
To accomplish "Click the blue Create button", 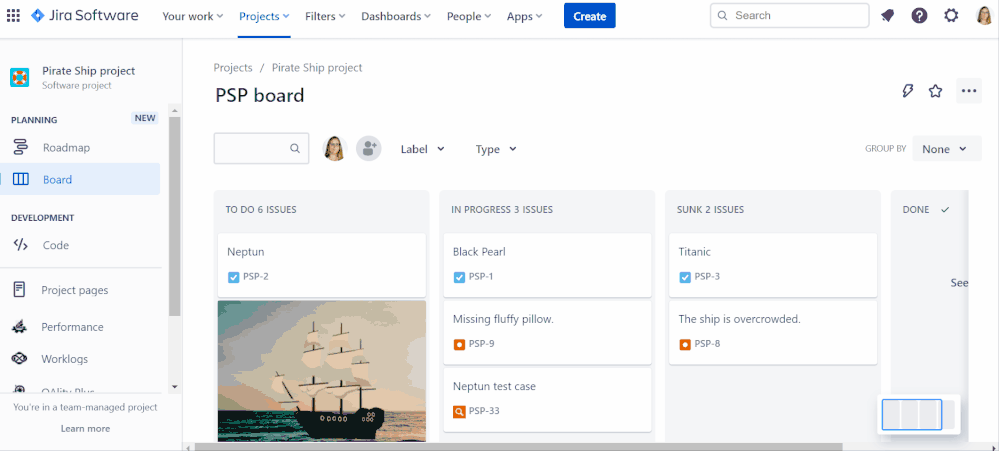I will (x=589, y=16).
